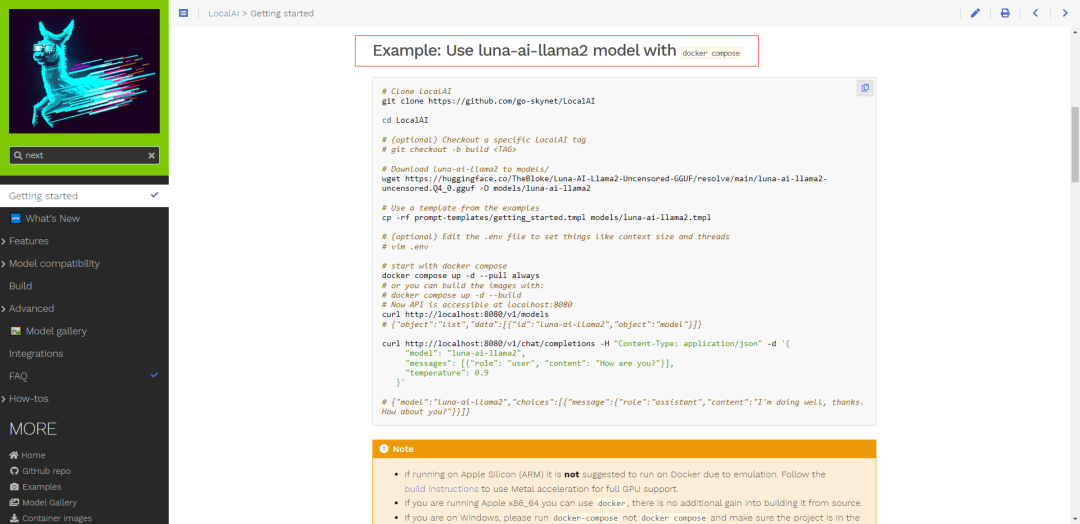Click the 'cd LocalAI' code line
The height and width of the screenshot is (524, 1080).
(x=405, y=120)
